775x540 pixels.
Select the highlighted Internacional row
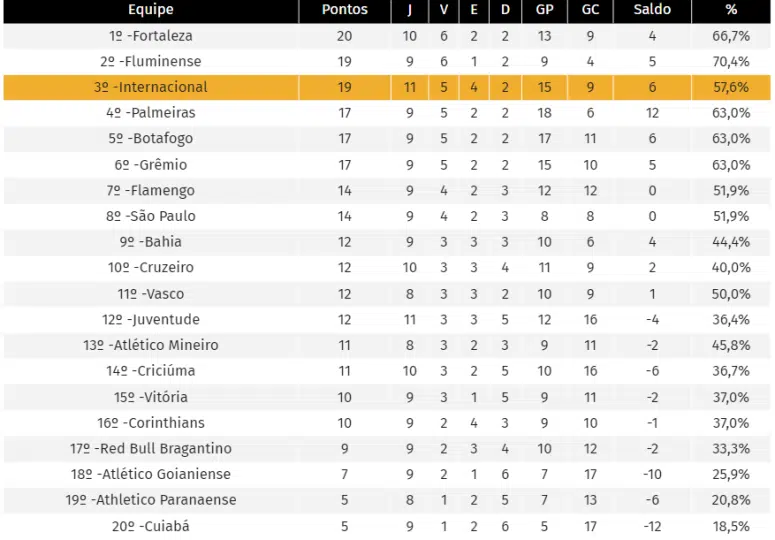(387, 87)
